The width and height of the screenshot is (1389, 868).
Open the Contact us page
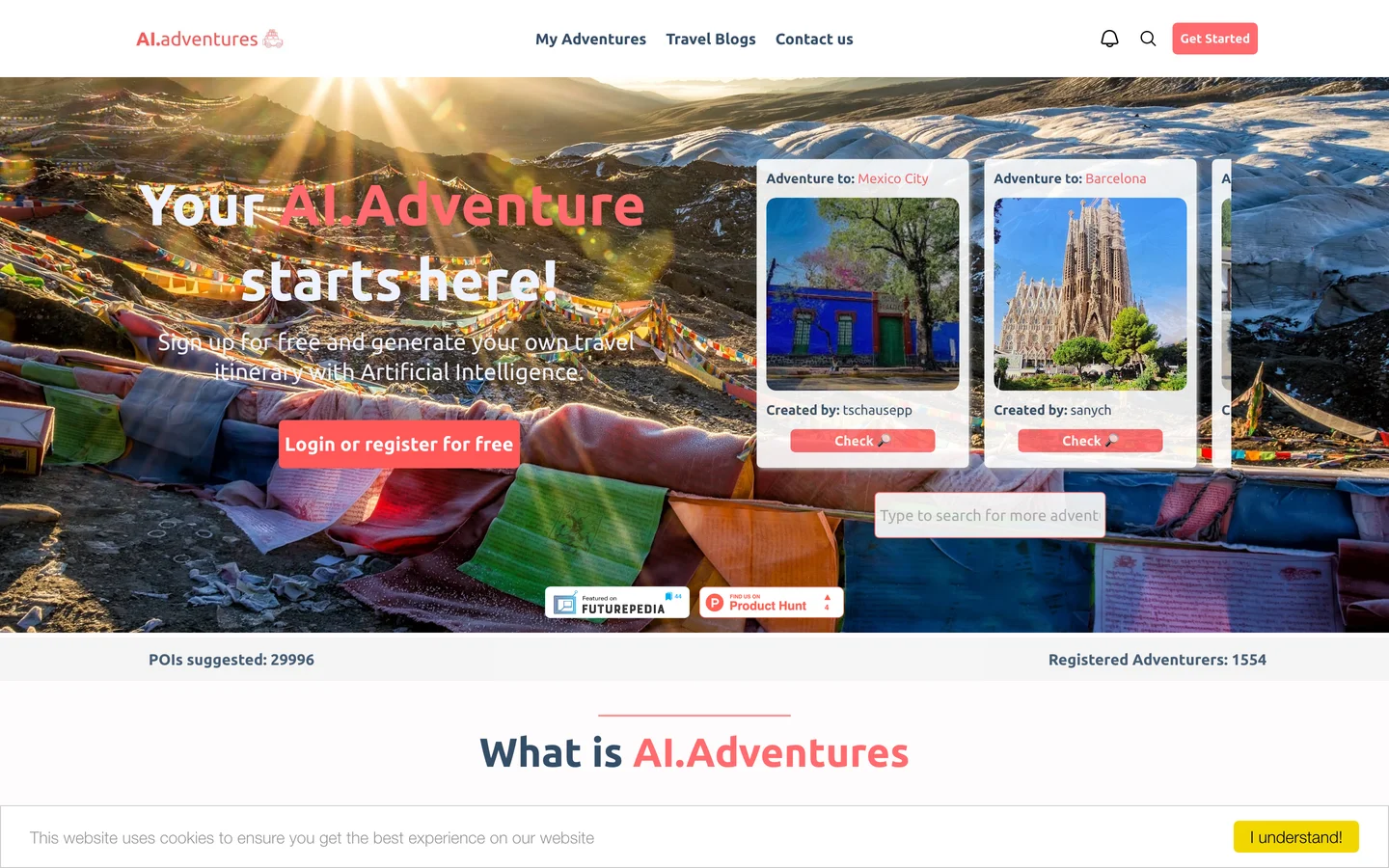(814, 39)
